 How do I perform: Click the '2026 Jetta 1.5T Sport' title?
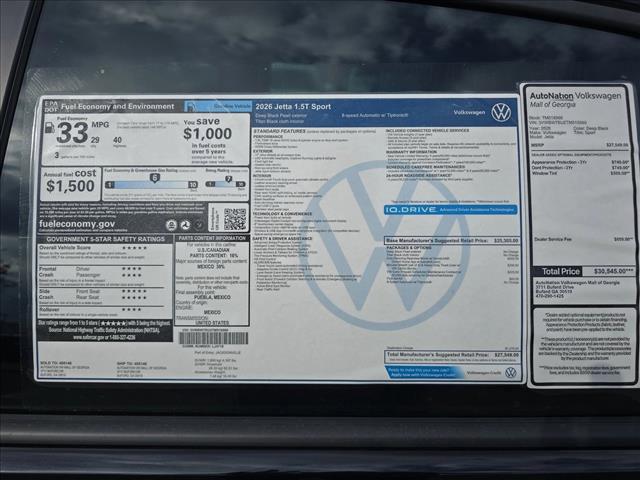click(x=293, y=107)
